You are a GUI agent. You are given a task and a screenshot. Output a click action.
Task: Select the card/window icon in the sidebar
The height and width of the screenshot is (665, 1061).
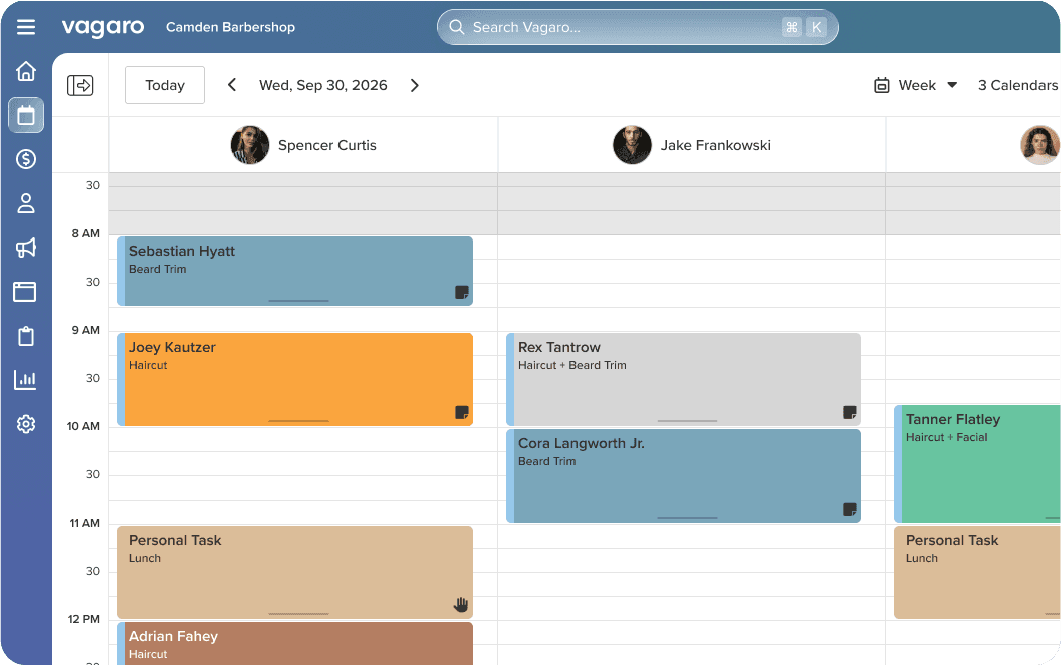[x=26, y=291]
